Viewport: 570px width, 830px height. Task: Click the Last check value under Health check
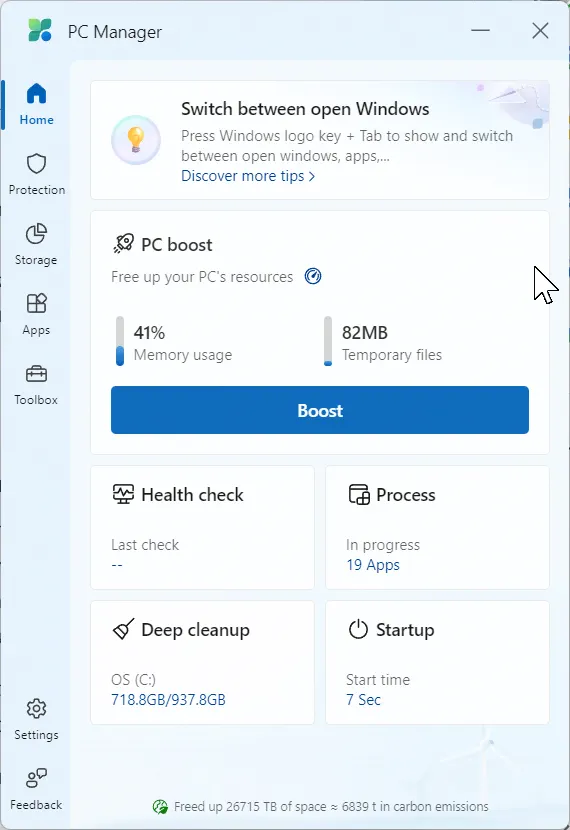(117, 565)
